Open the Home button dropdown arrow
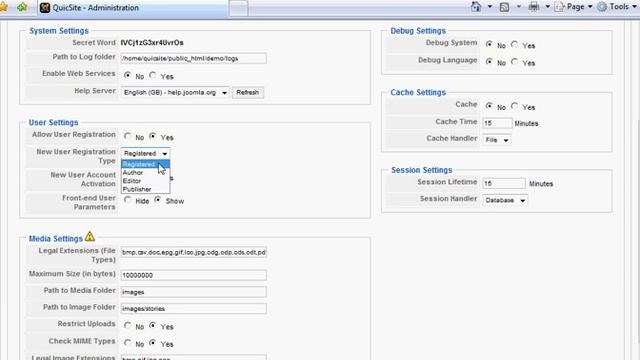 [x=489, y=7]
